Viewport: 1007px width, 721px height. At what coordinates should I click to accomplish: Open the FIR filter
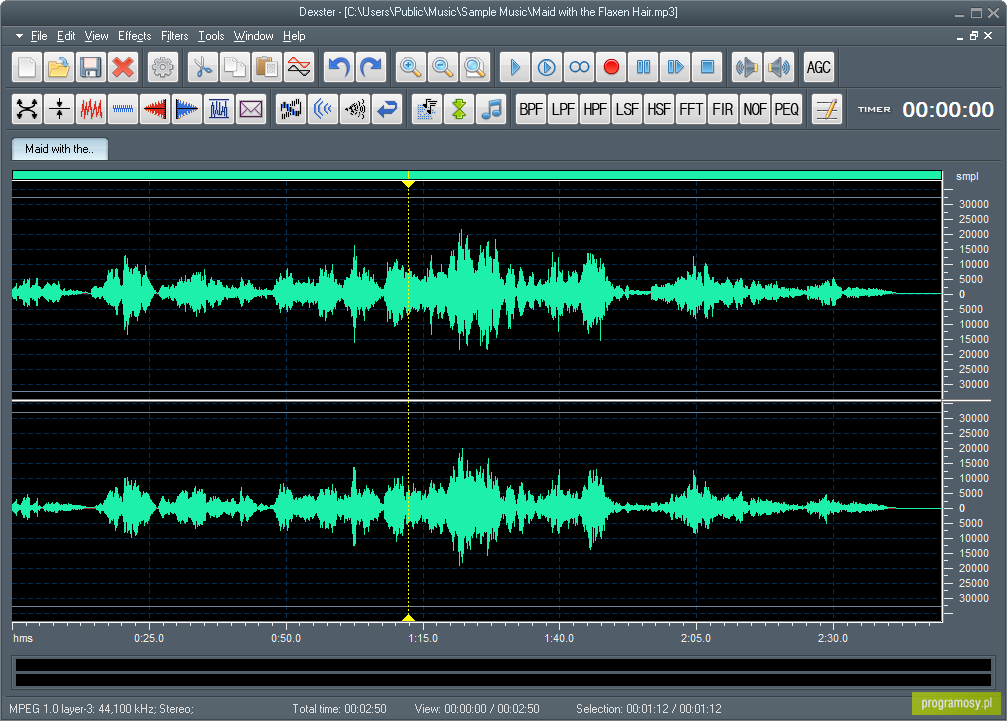pos(722,109)
